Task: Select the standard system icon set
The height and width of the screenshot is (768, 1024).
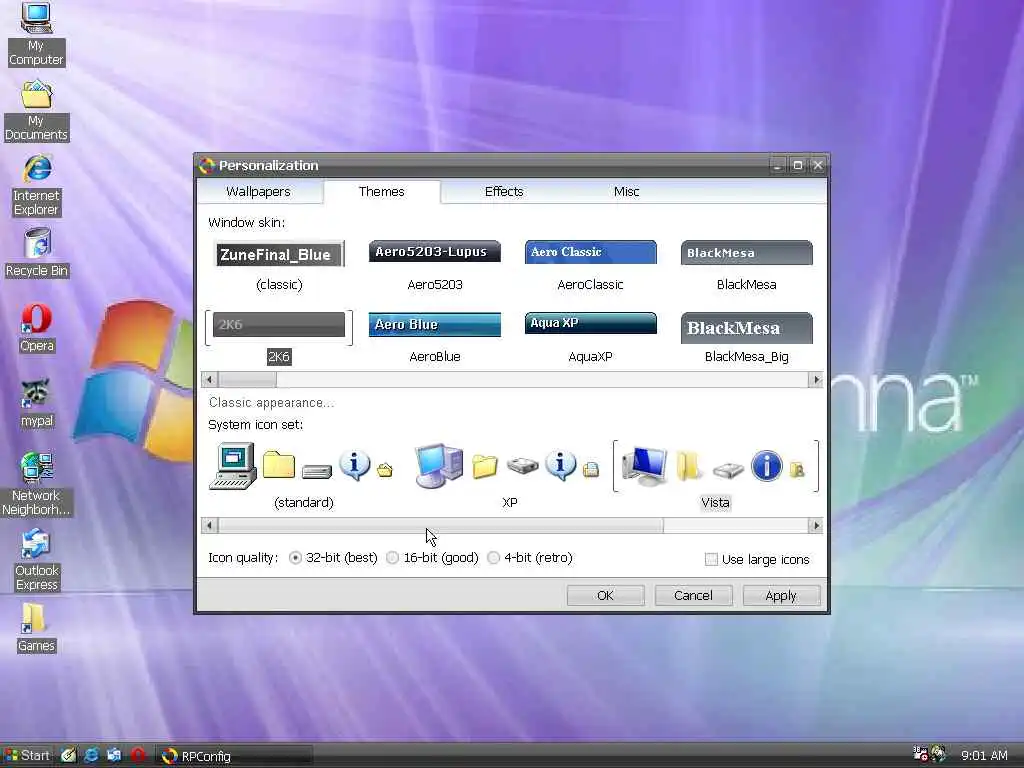Action: coord(303,475)
